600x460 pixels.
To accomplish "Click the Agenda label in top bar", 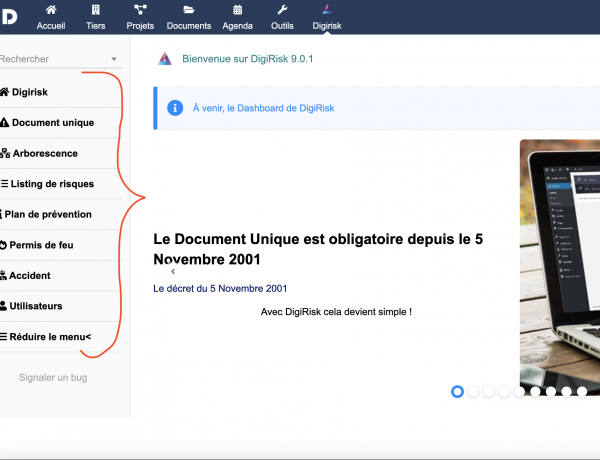I will (238, 26).
